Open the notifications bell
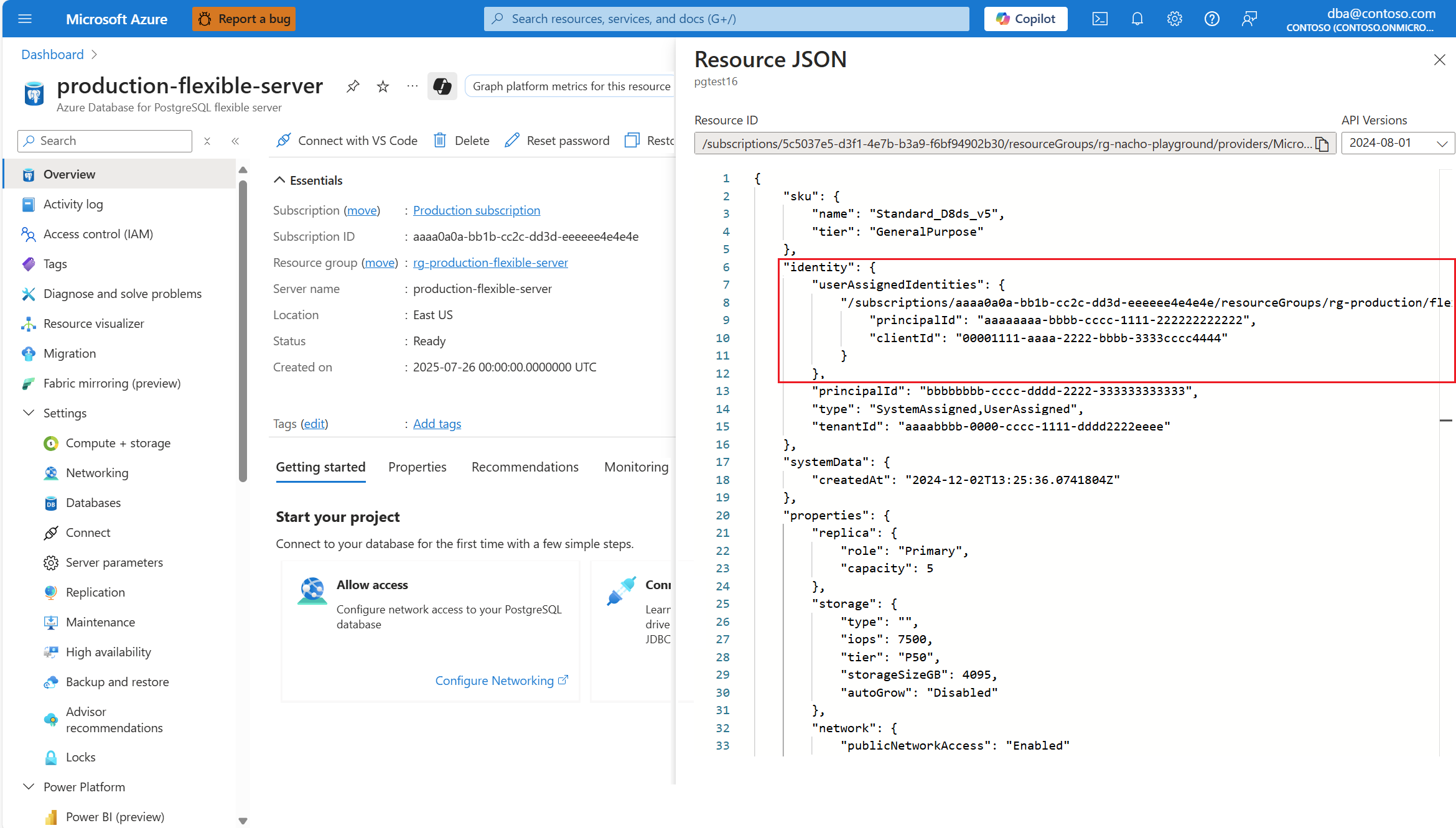 point(1137,19)
